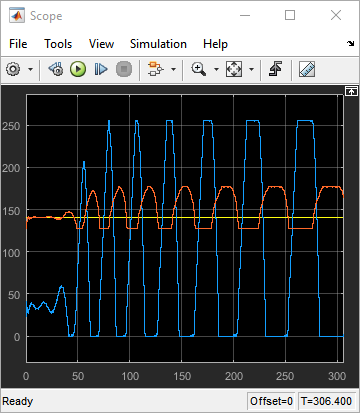Click the dock scope arrow icon

pyautogui.click(x=351, y=43)
